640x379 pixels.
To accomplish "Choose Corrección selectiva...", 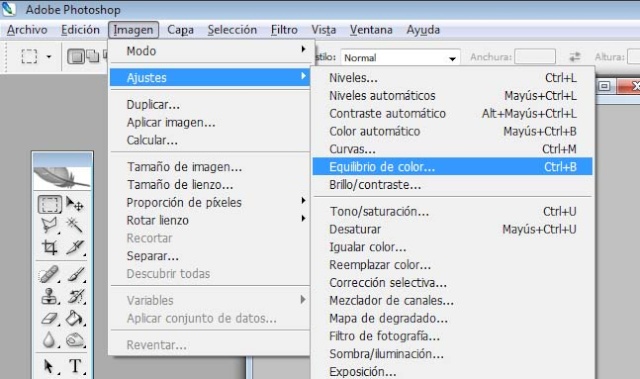I will [452, 283].
